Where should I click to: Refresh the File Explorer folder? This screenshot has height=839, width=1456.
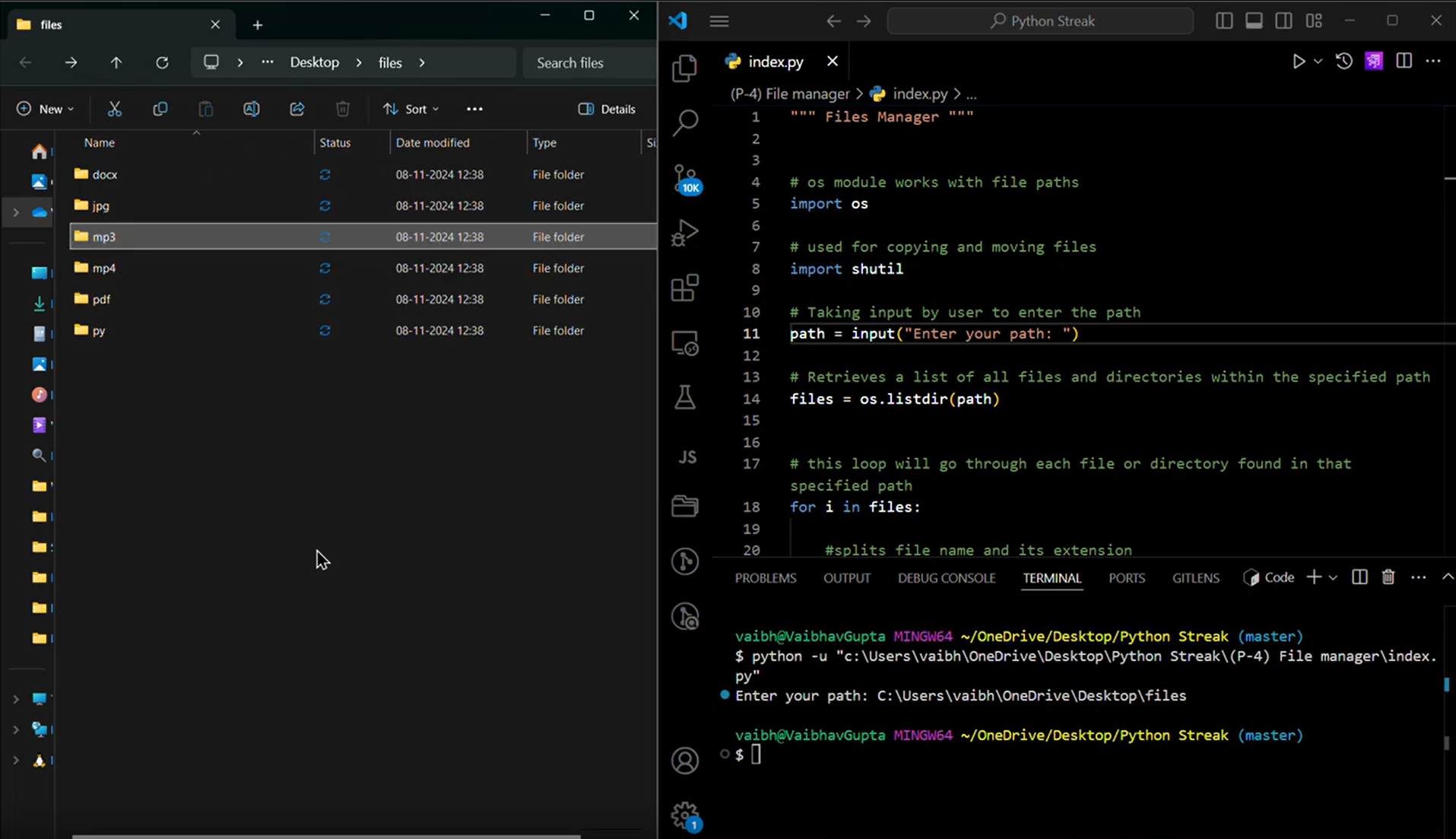[162, 62]
